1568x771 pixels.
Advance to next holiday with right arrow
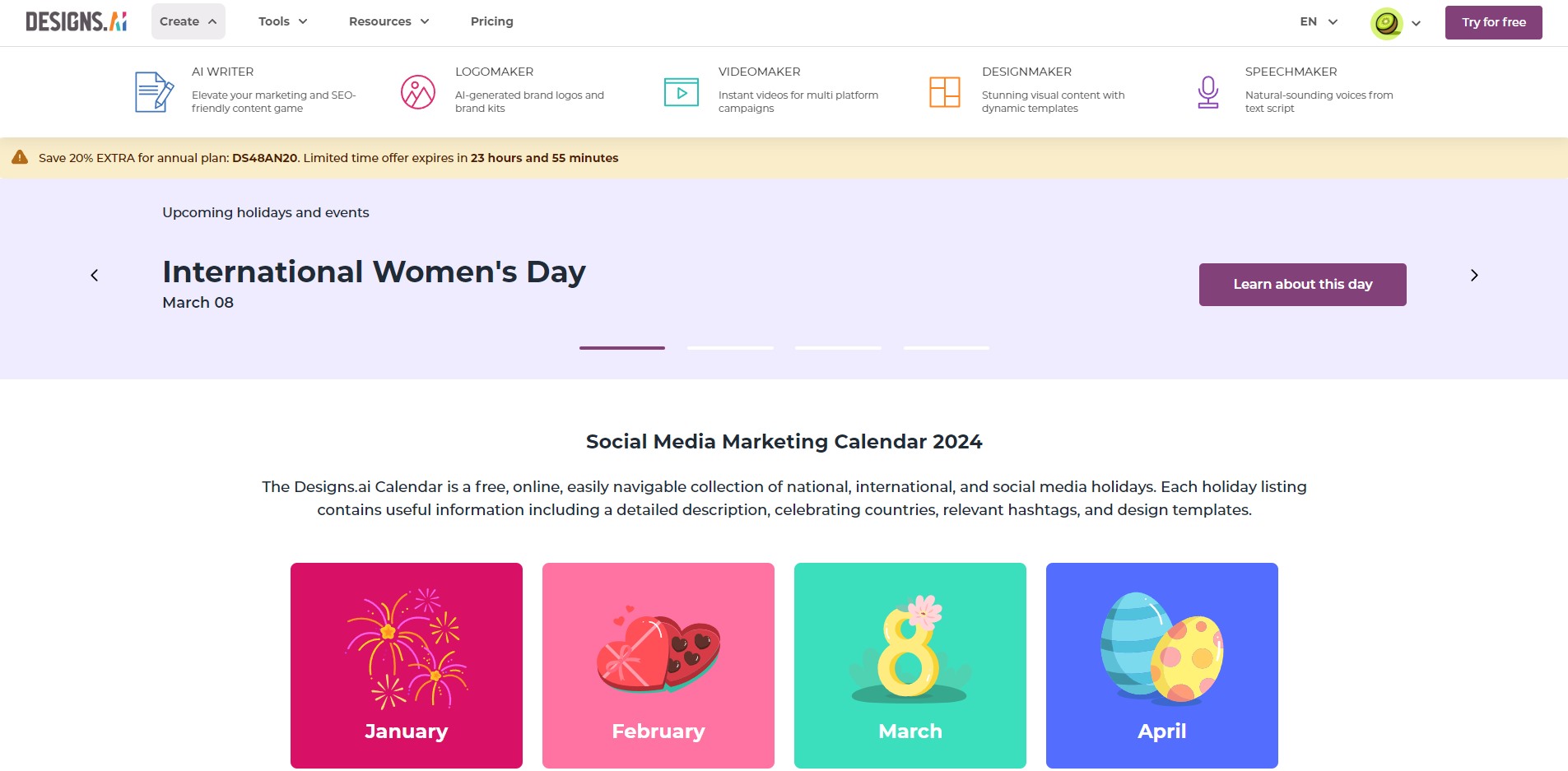point(1474,275)
